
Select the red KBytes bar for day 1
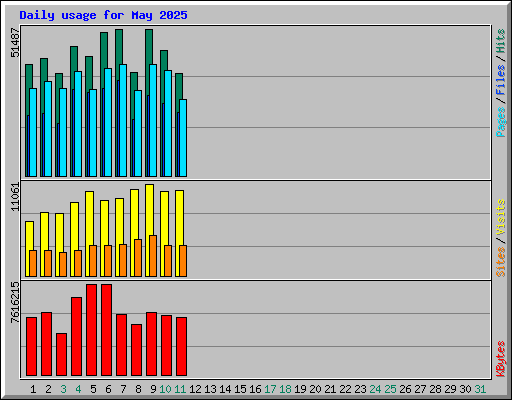31,346
